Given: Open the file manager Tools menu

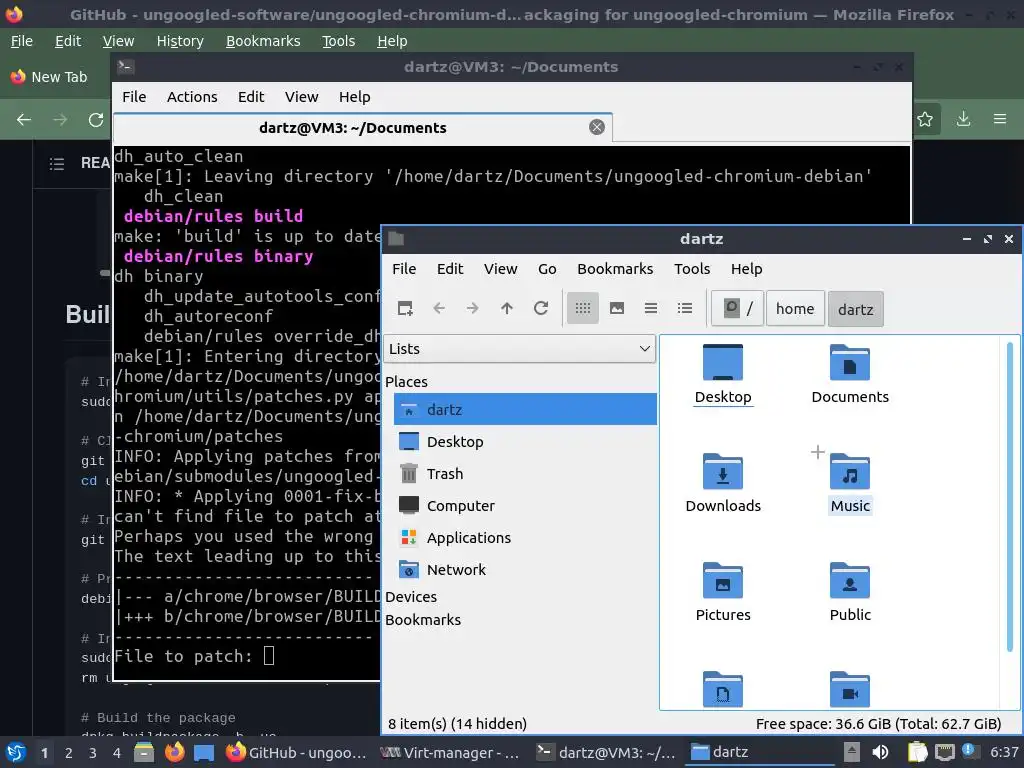Looking at the screenshot, I should 692,269.
